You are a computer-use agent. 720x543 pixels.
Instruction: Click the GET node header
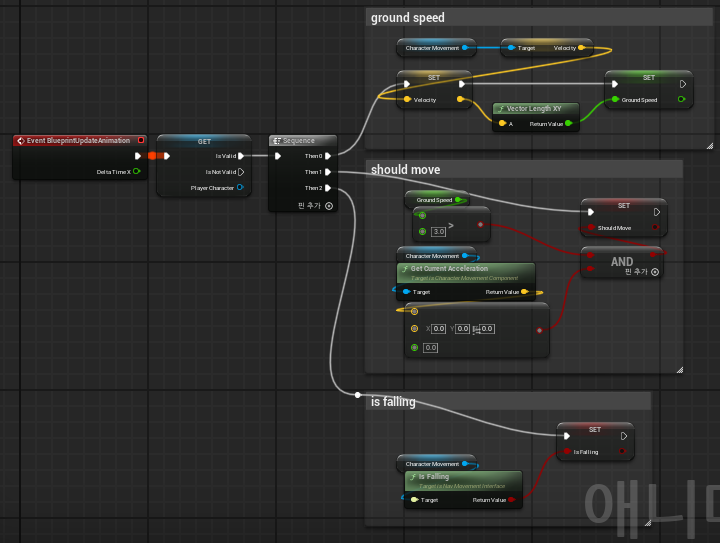pyautogui.click(x=204, y=141)
